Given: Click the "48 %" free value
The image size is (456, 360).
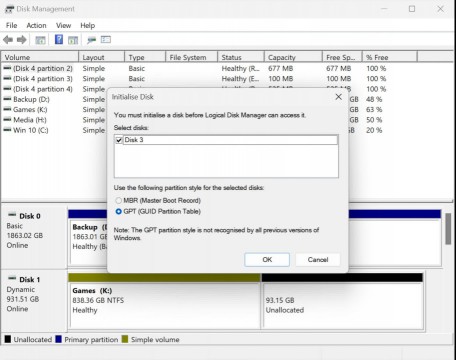Looking at the screenshot, I should 374,99.
